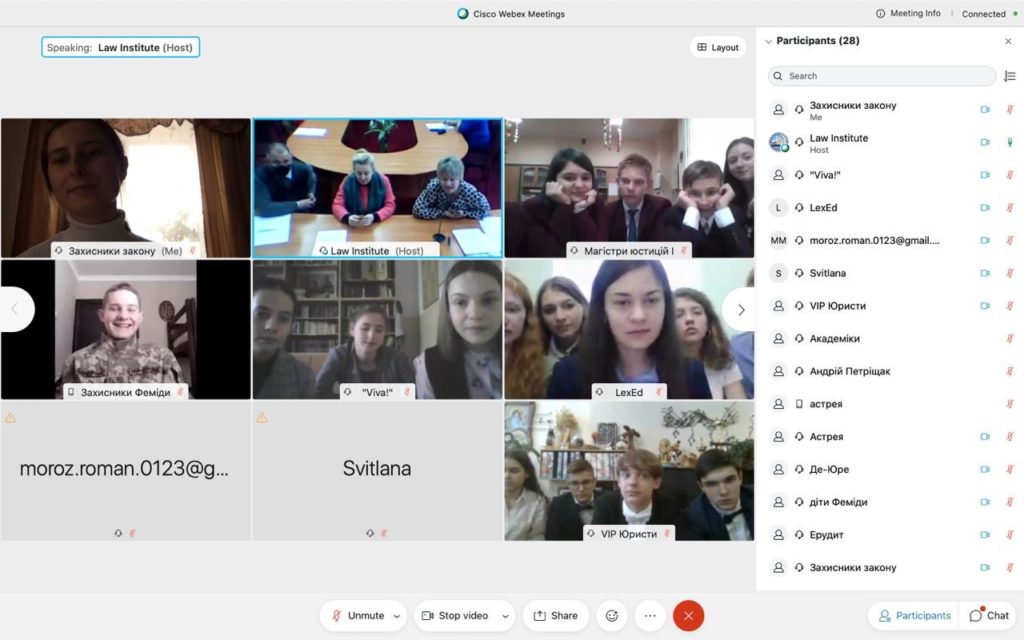Viewport: 1024px width, 640px height.
Task: Click the participant Search field
Action: click(x=882, y=76)
